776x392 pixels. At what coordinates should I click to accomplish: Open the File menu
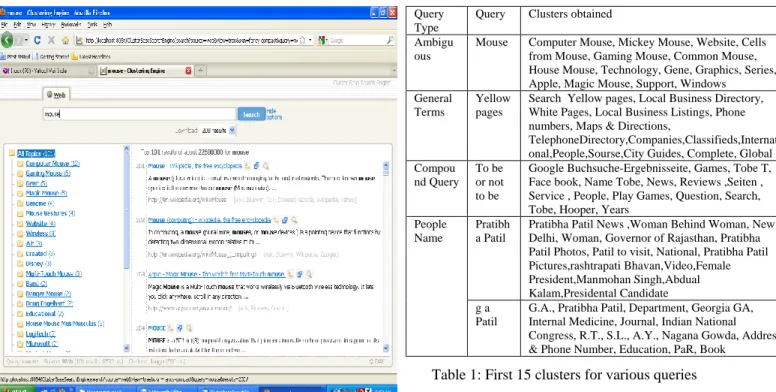pos(4,24)
